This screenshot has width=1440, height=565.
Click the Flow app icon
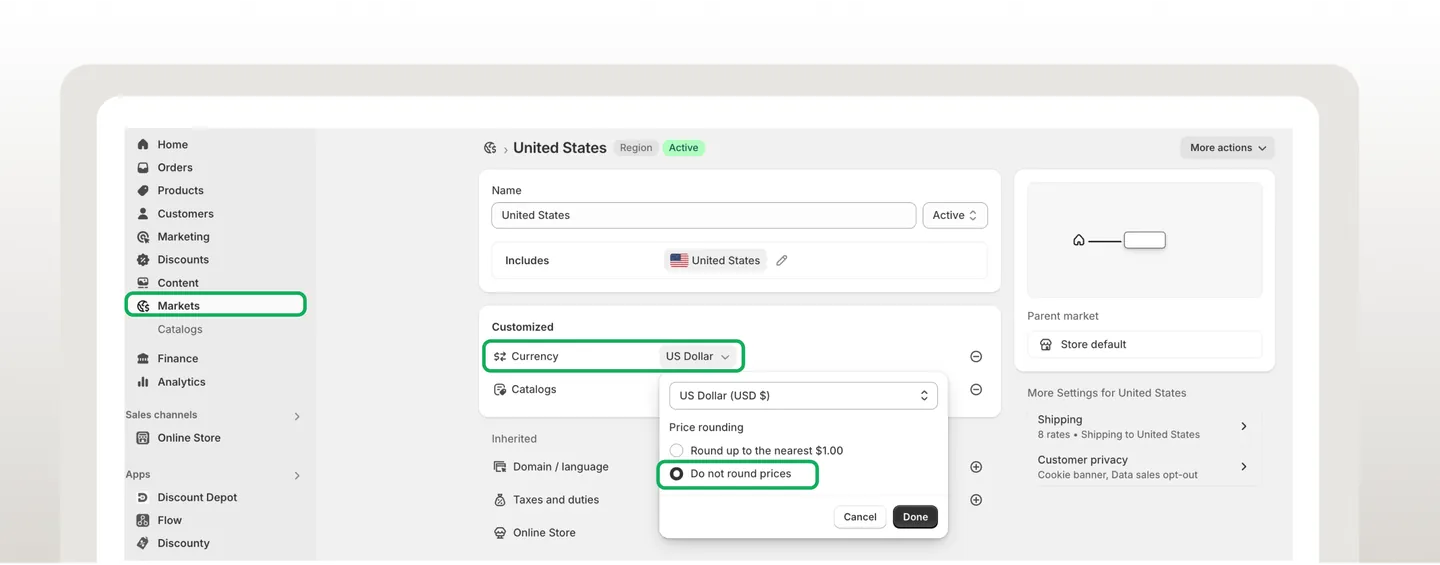143,521
